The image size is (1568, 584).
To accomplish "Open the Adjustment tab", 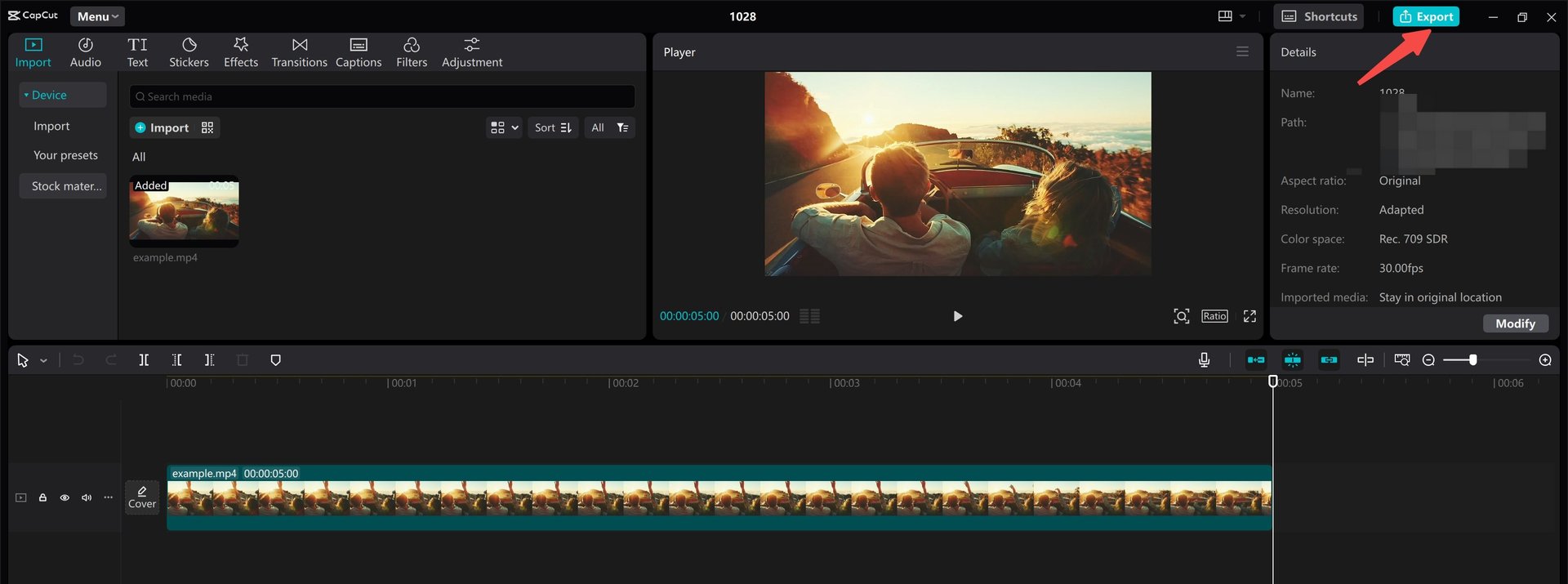I will coord(472,52).
